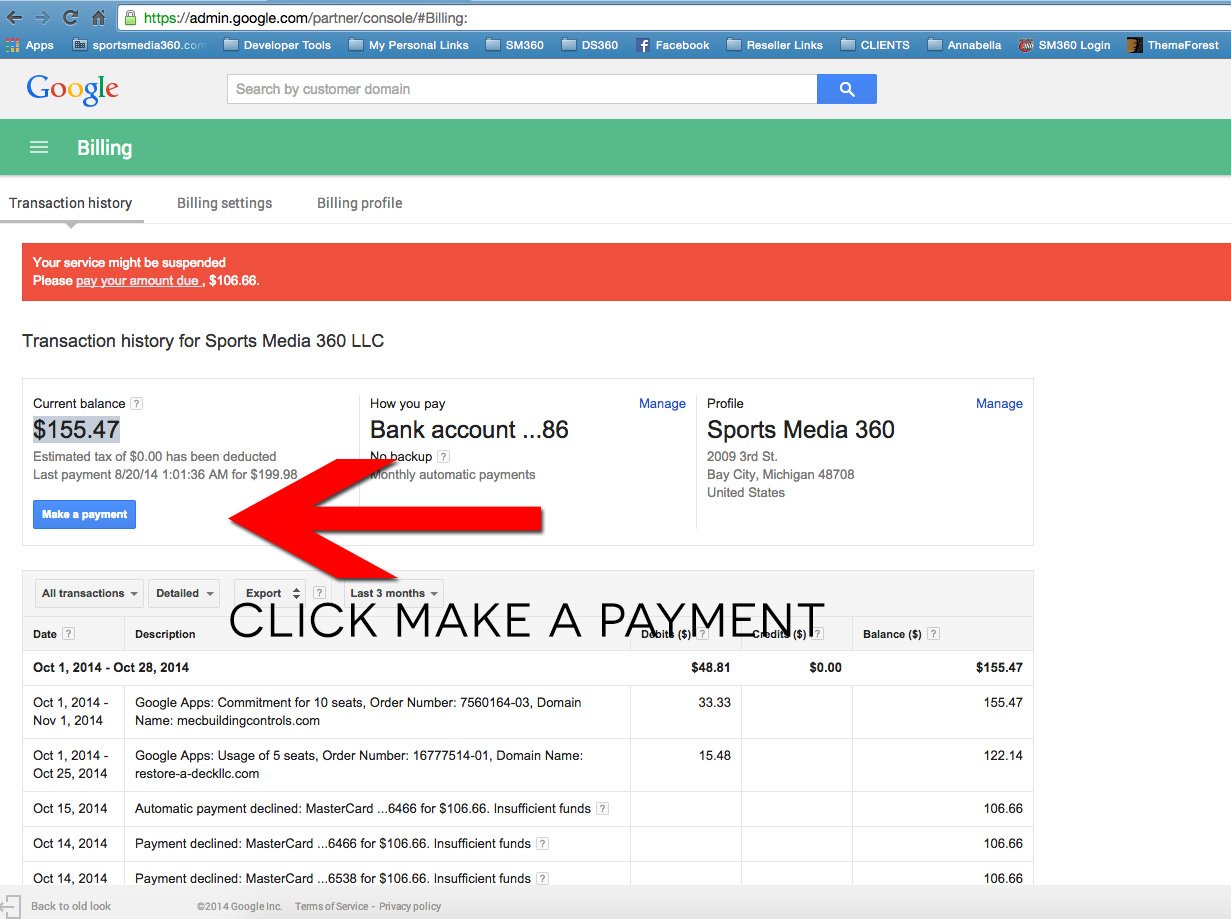Click the Search by customer domain field
Image resolution: width=1231 pixels, height=919 pixels.
coord(522,89)
